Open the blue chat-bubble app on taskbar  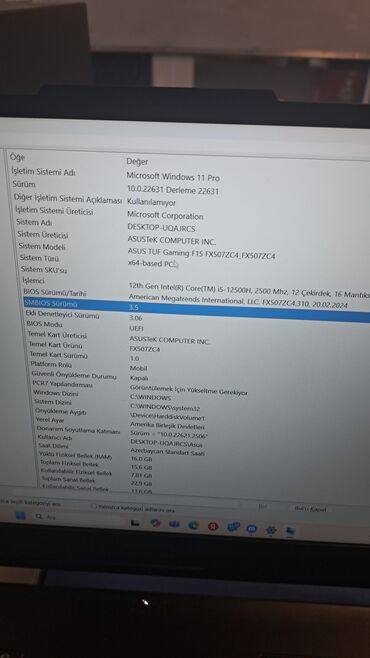252,529
